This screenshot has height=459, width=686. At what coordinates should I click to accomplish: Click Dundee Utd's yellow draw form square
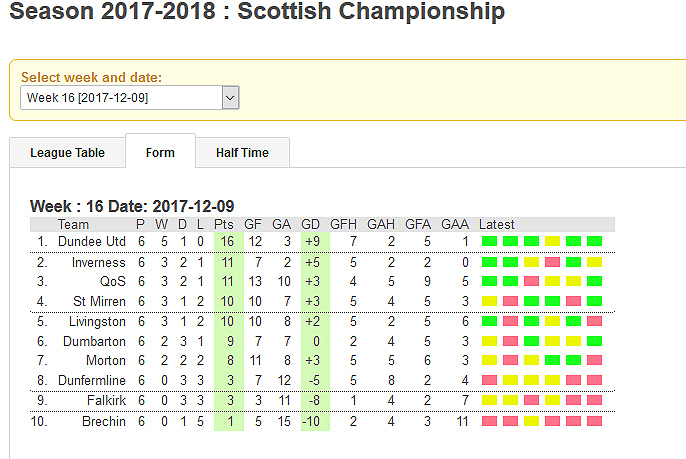553,241
